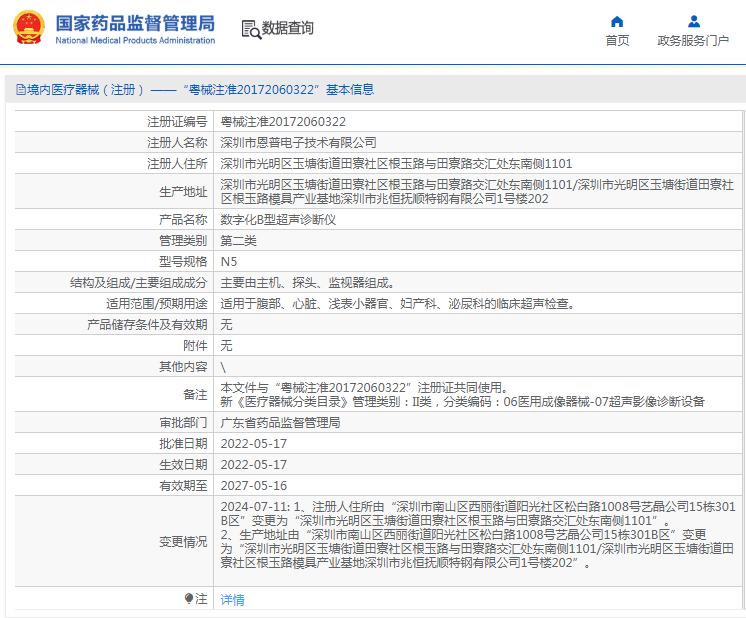Click the 注册人名称 label
Image resolution: width=746 pixels, height=618 pixels.
pyautogui.click(x=177, y=143)
